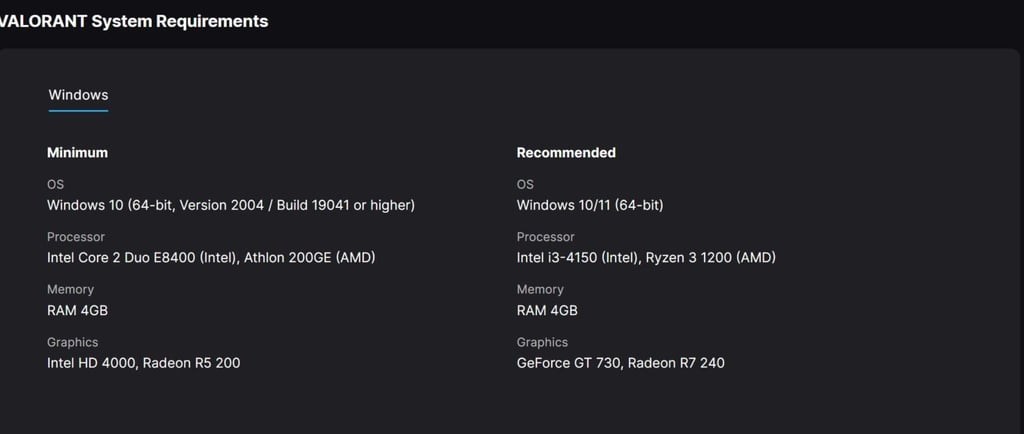
Task: Click the Recommended heading
Action: 566,153
